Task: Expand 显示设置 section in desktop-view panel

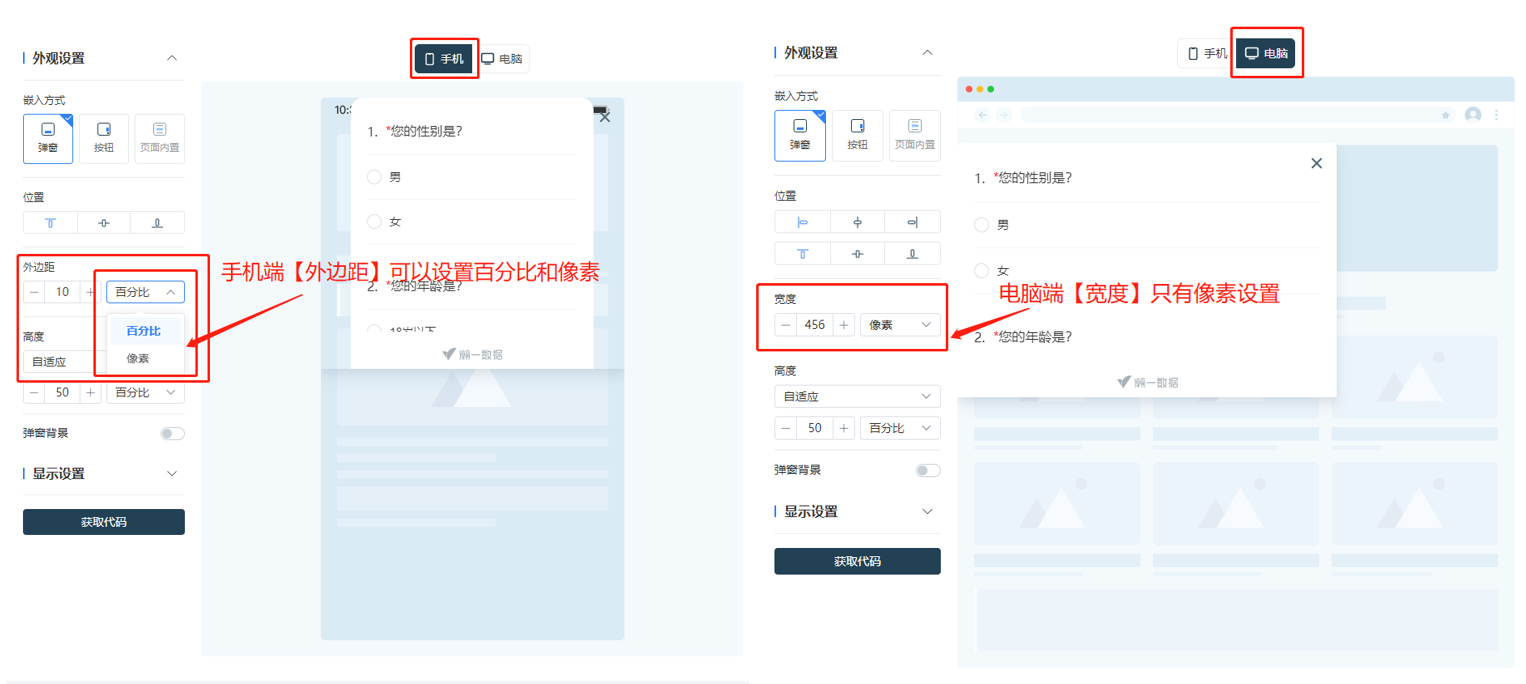Action: click(927, 511)
